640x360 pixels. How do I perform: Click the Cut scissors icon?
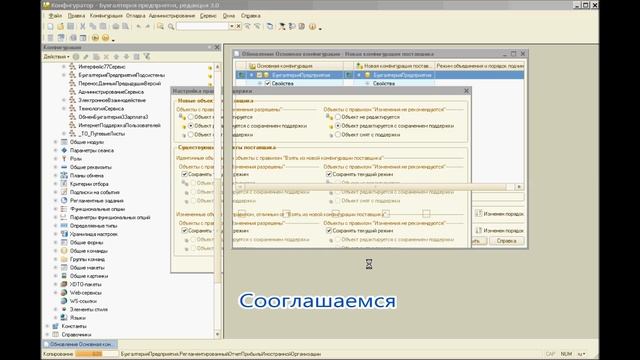[x=83, y=27]
